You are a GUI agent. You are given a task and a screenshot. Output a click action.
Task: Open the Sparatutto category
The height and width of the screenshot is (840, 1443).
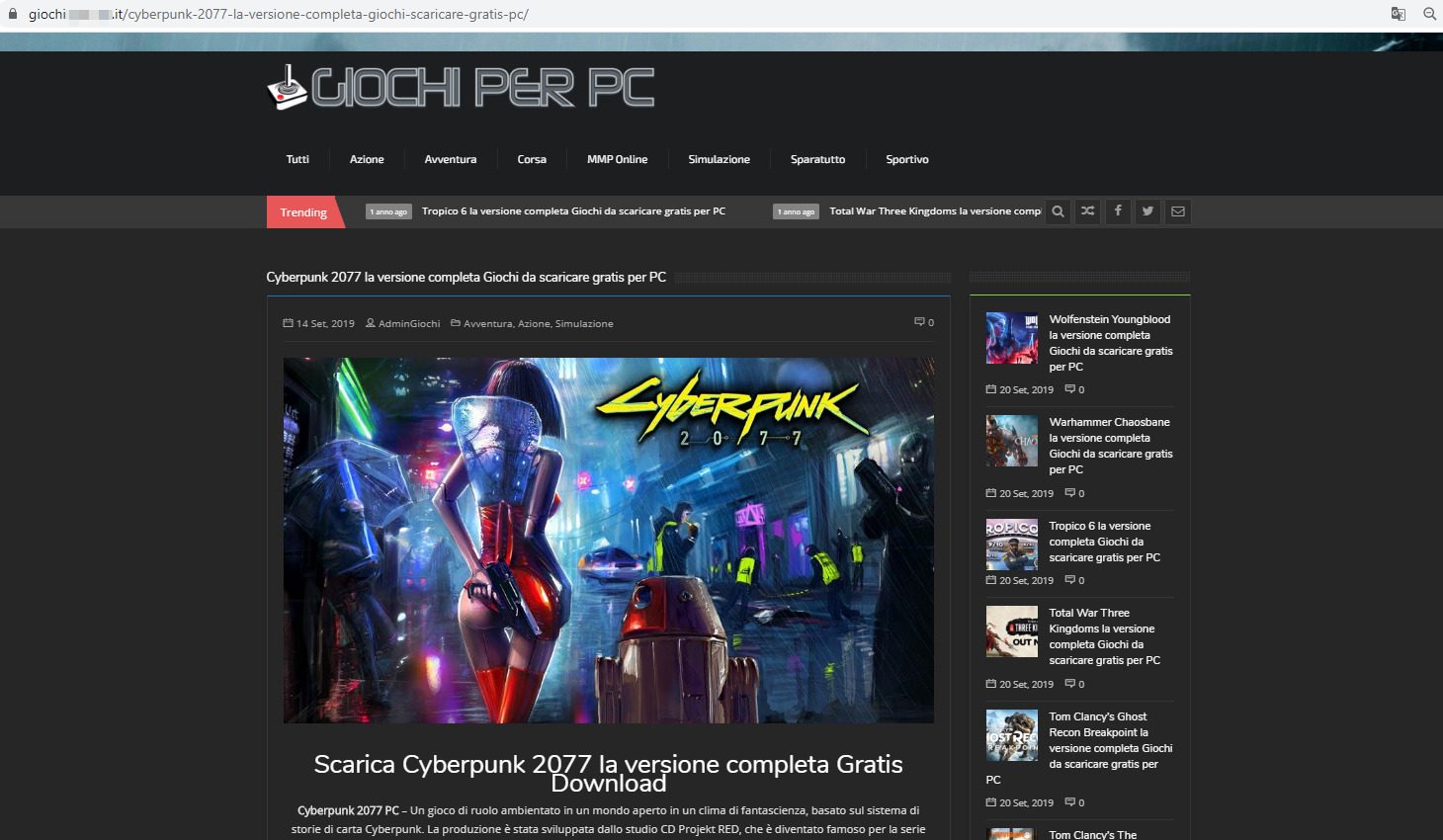[x=818, y=159]
